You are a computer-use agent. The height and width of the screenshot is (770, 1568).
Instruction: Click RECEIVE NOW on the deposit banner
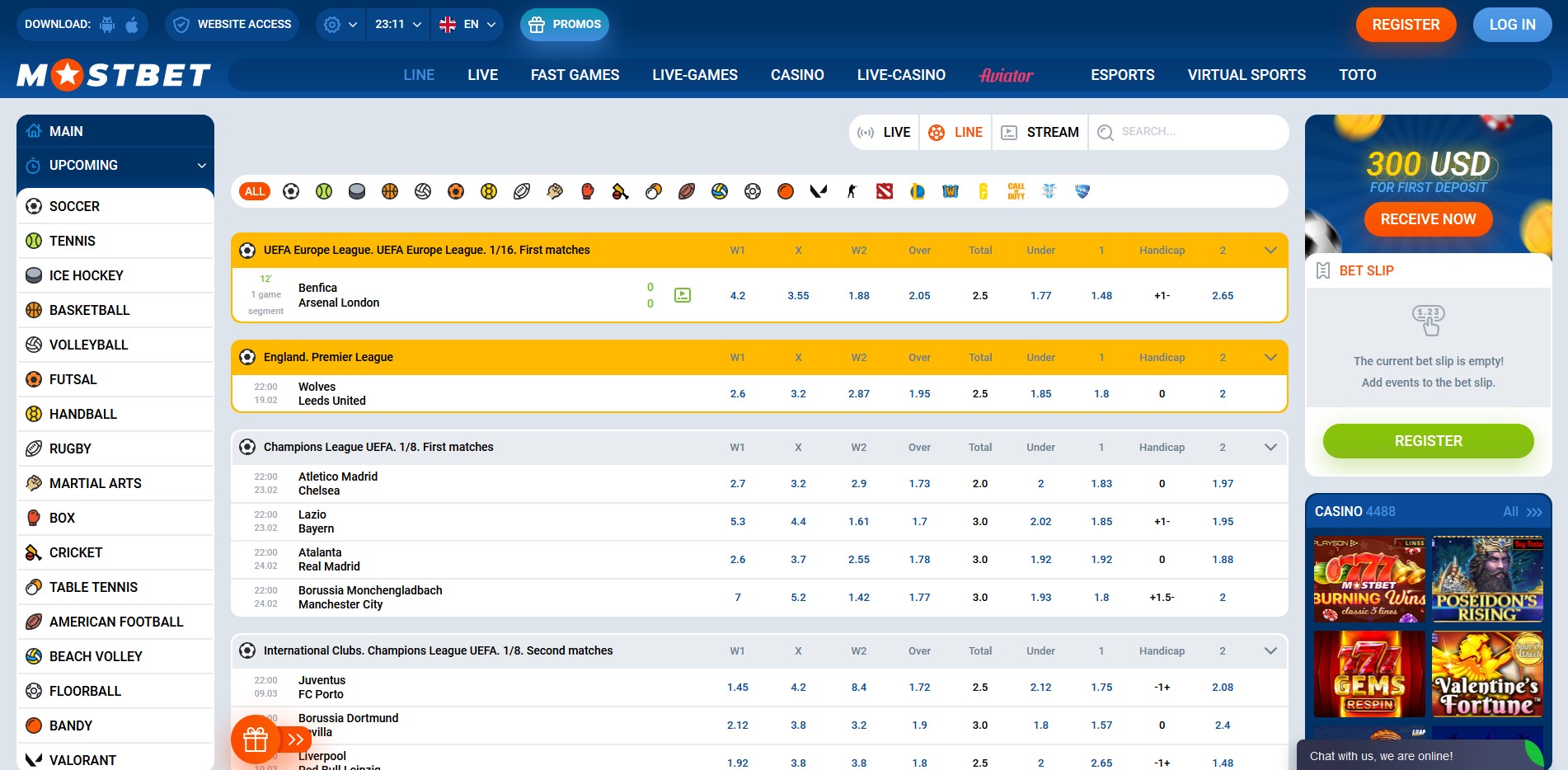1429,219
